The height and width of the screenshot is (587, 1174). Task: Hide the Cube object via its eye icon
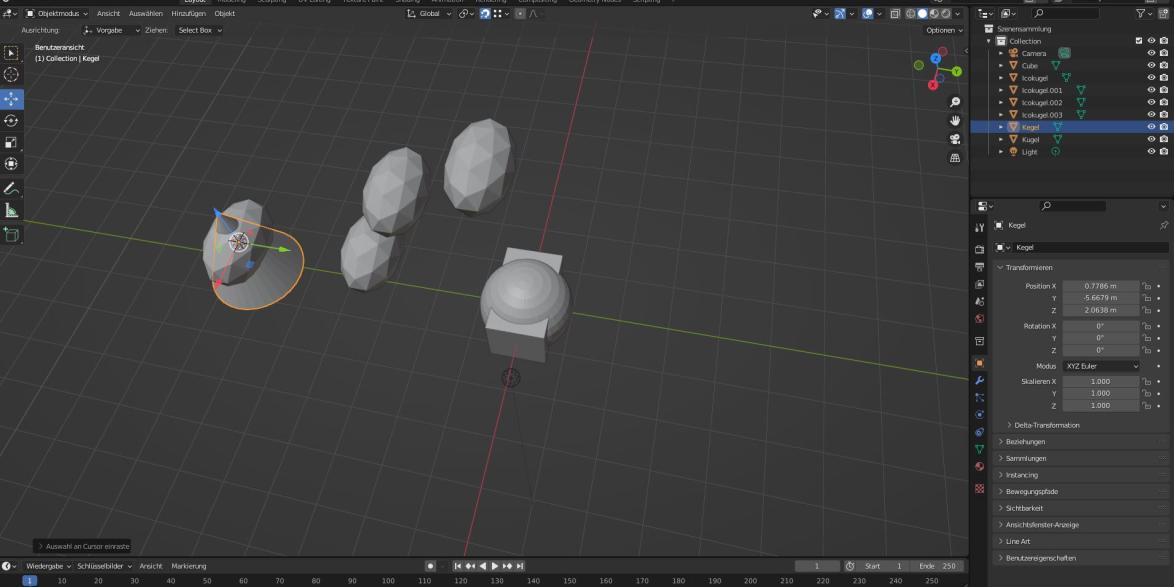click(x=1151, y=66)
